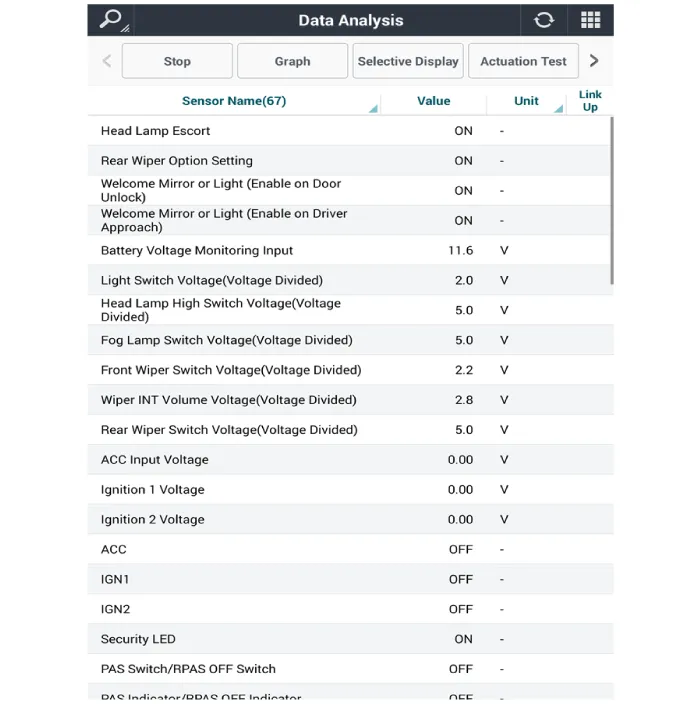This screenshot has width=700, height=704.
Task: Click the refresh icon in title bar
Action: 544,20
